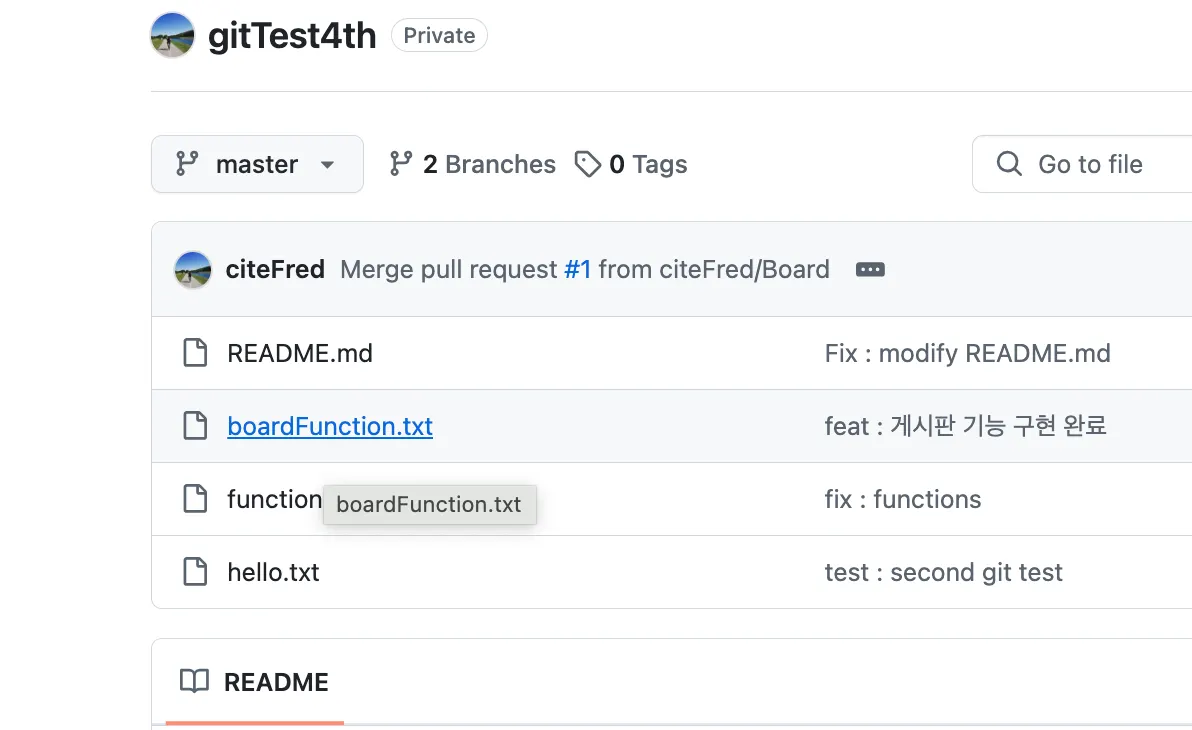
Task: Click the citeFred username link
Action: pos(275,269)
